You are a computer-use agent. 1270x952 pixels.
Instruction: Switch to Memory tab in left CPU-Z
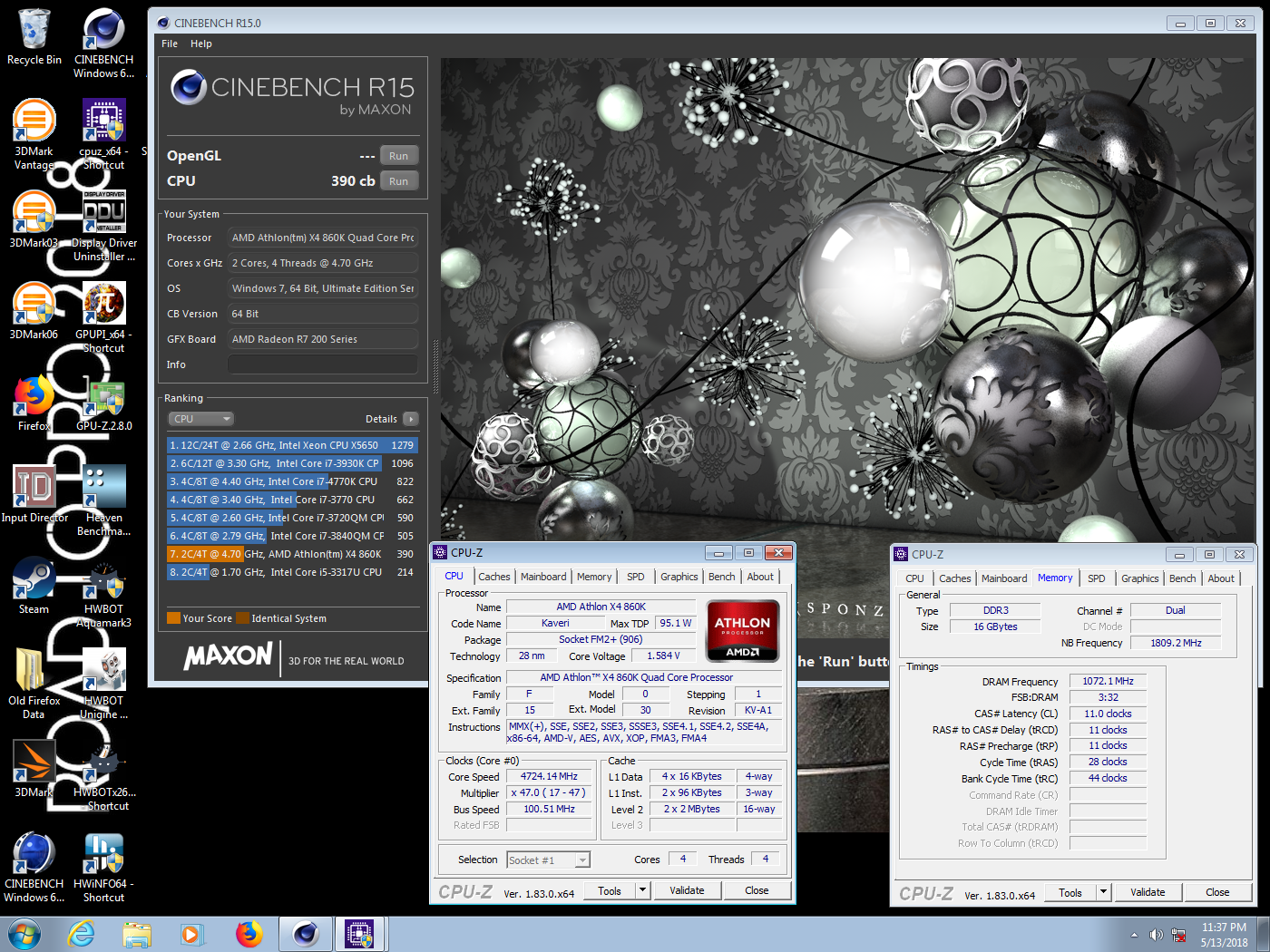pyautogui.click(x=594, y=577)
